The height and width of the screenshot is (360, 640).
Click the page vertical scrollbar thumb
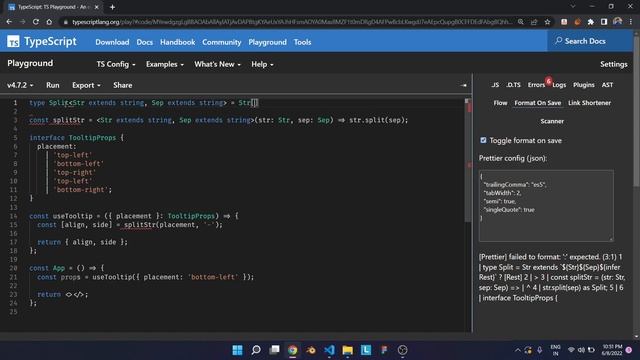636,110
